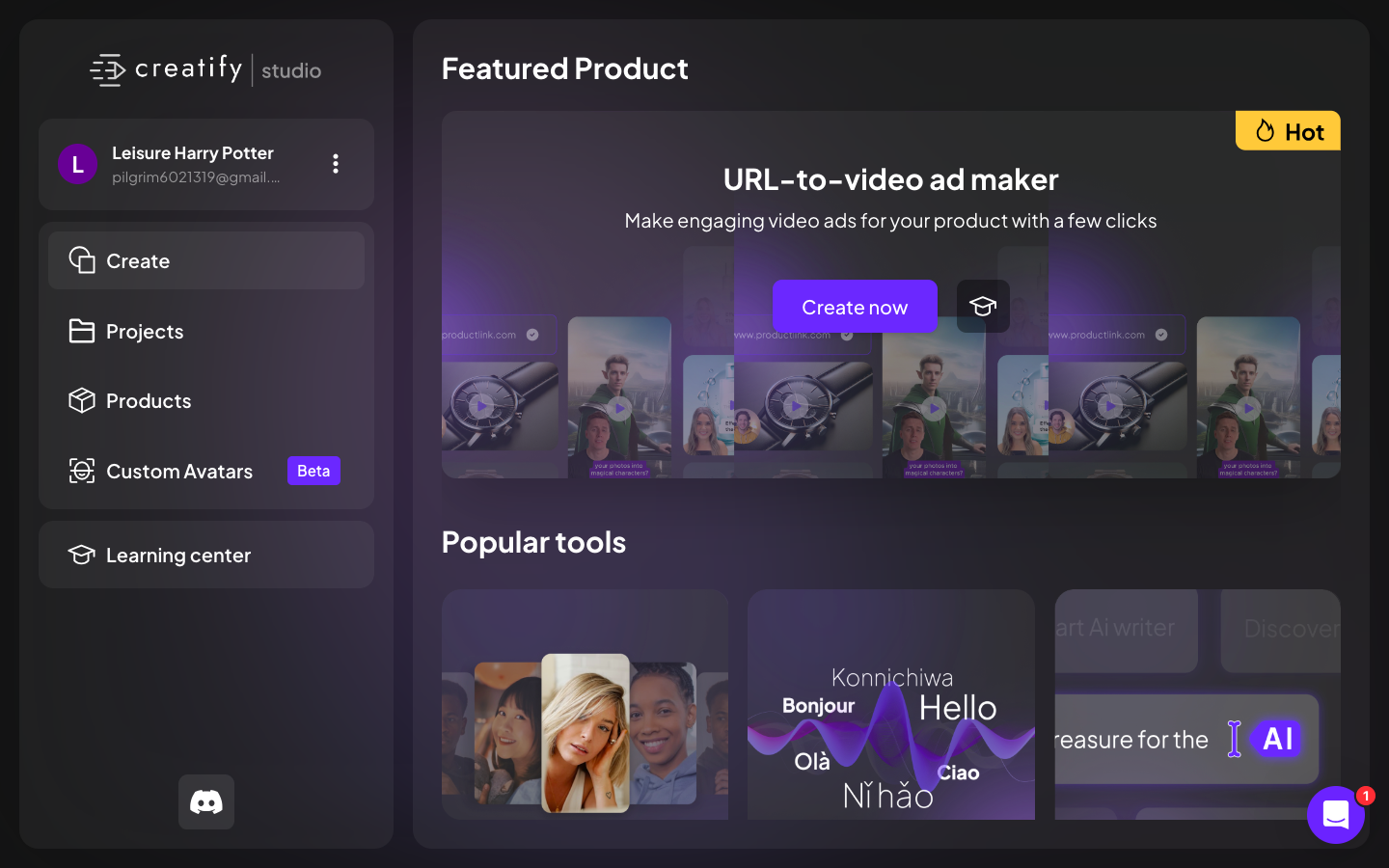Screen dimensions: 1389x868
Task: Open the Projects section
Action: (x=206, y=331)
